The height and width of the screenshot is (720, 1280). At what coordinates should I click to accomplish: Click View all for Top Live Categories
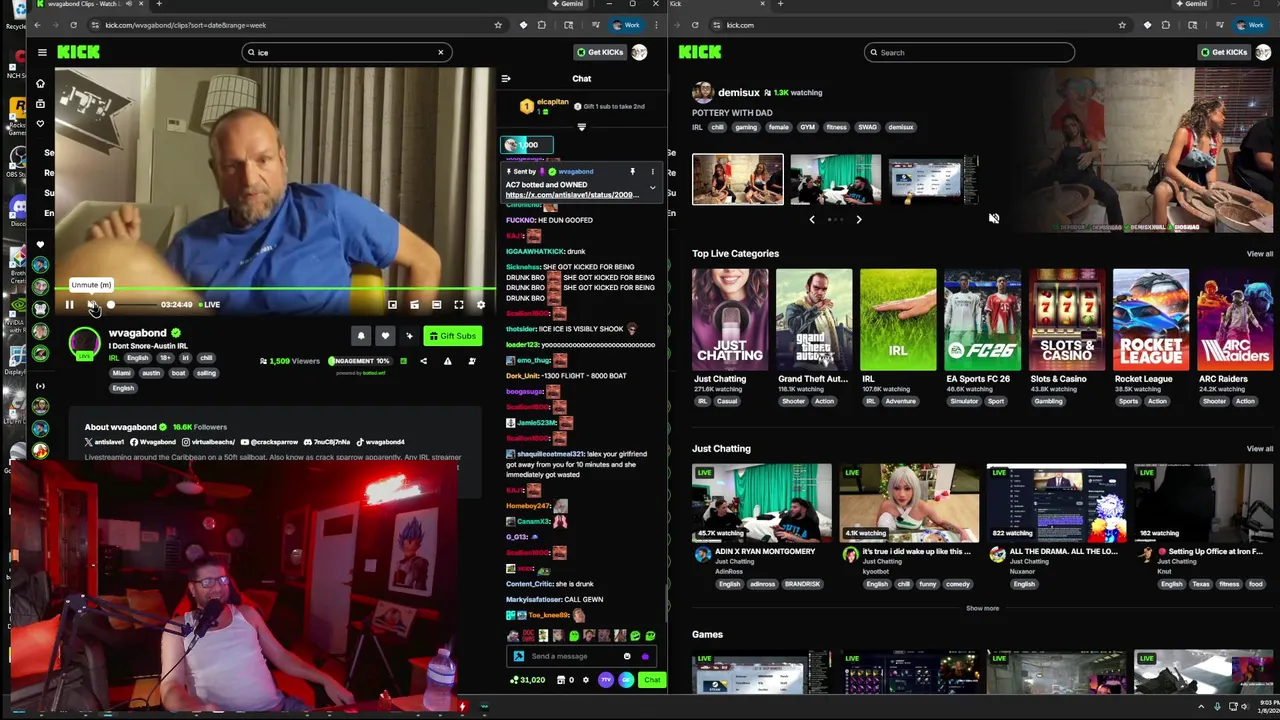[x=1259, y=254]
